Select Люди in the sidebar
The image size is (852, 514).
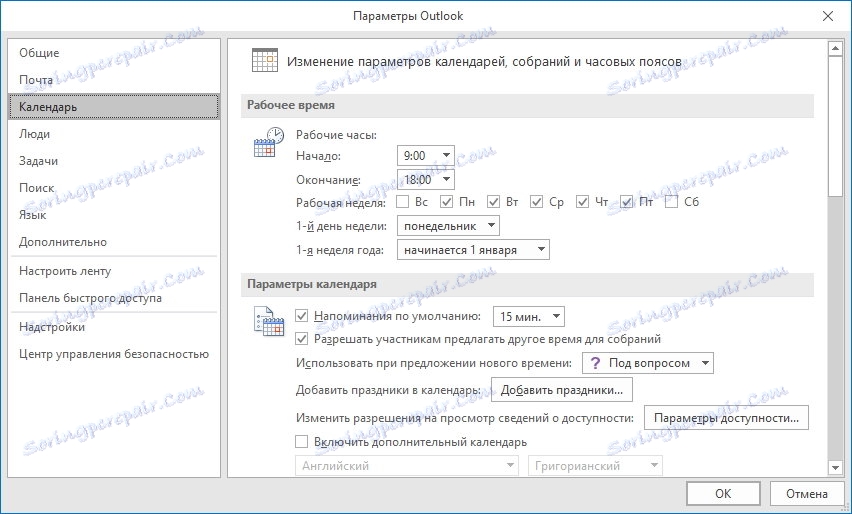tap(114, 134)
